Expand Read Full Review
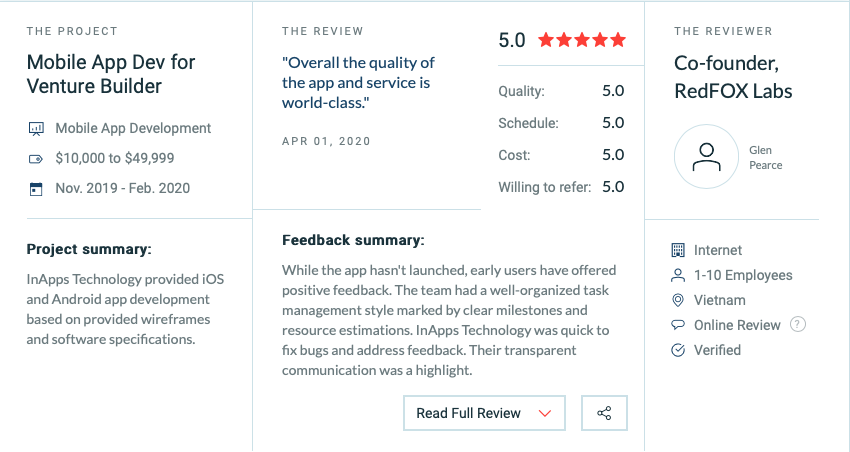 [484, 413]
